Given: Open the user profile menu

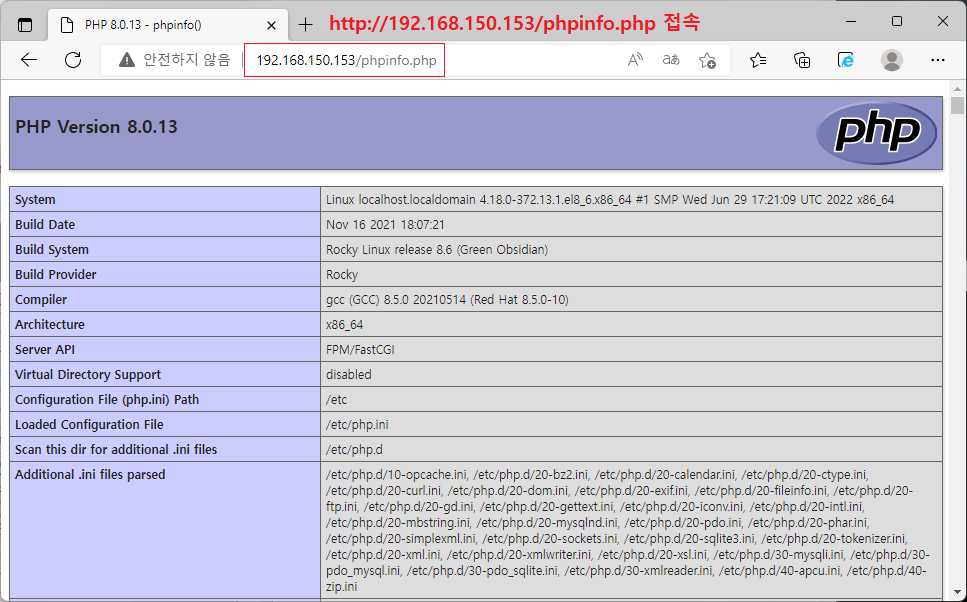Looking at the screenshot, I should point(892,60).
